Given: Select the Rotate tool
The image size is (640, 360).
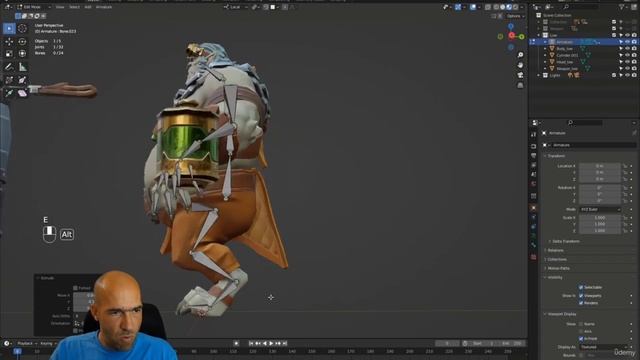Looking at the screenshot, I should click(x=22, y=42).
